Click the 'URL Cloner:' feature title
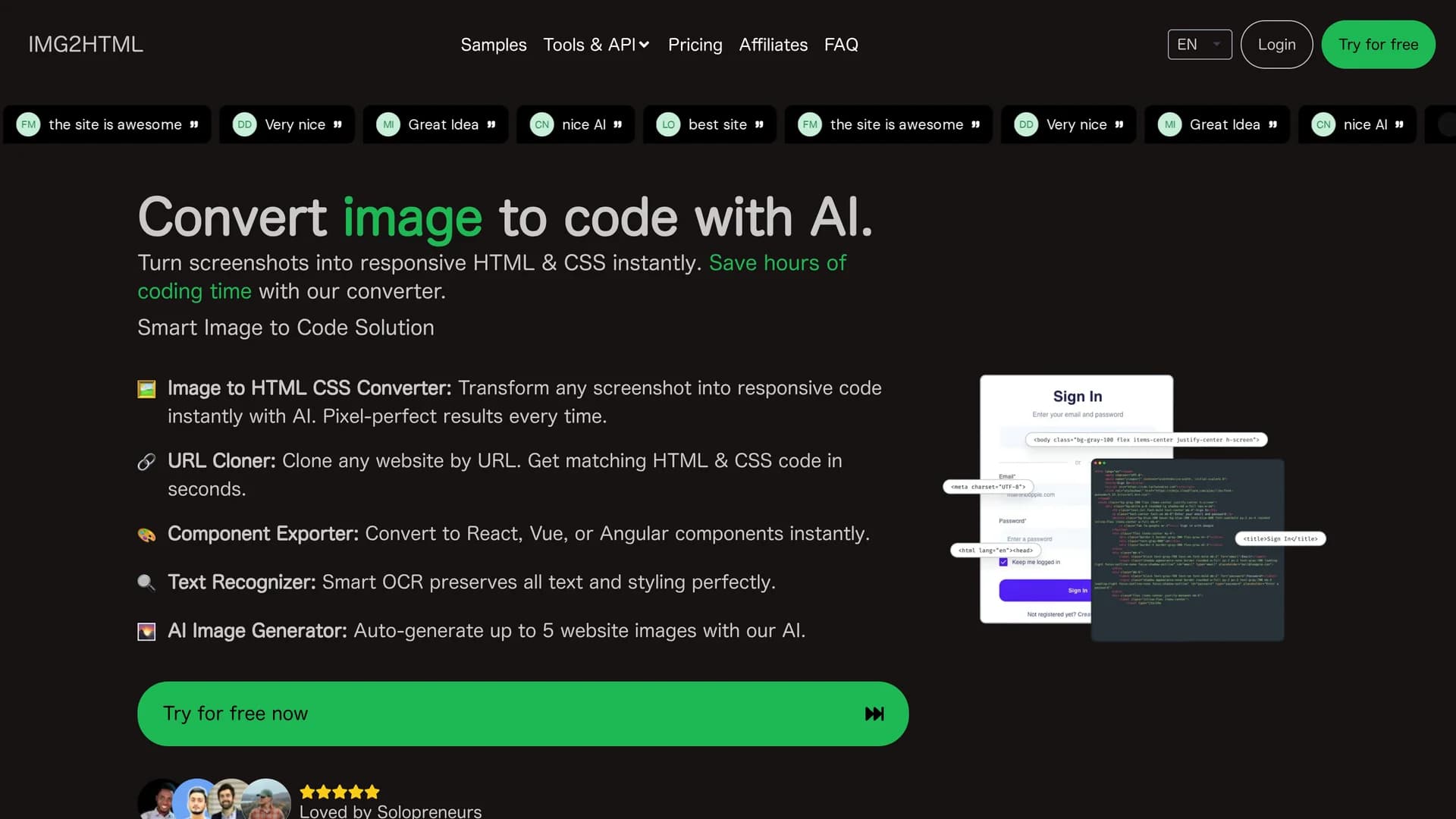The height and width of the screenshot is (819, 1456). click(221, 461)
